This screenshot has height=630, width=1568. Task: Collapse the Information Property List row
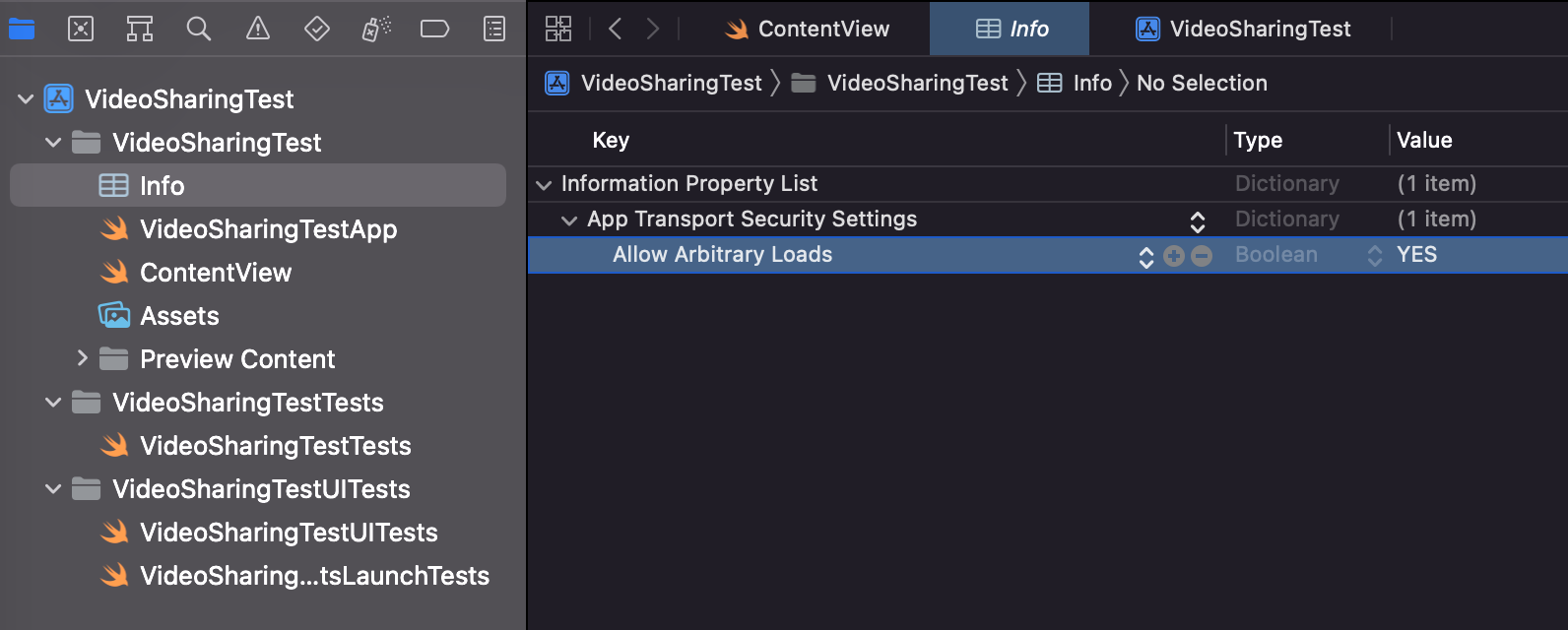[544, 184]
